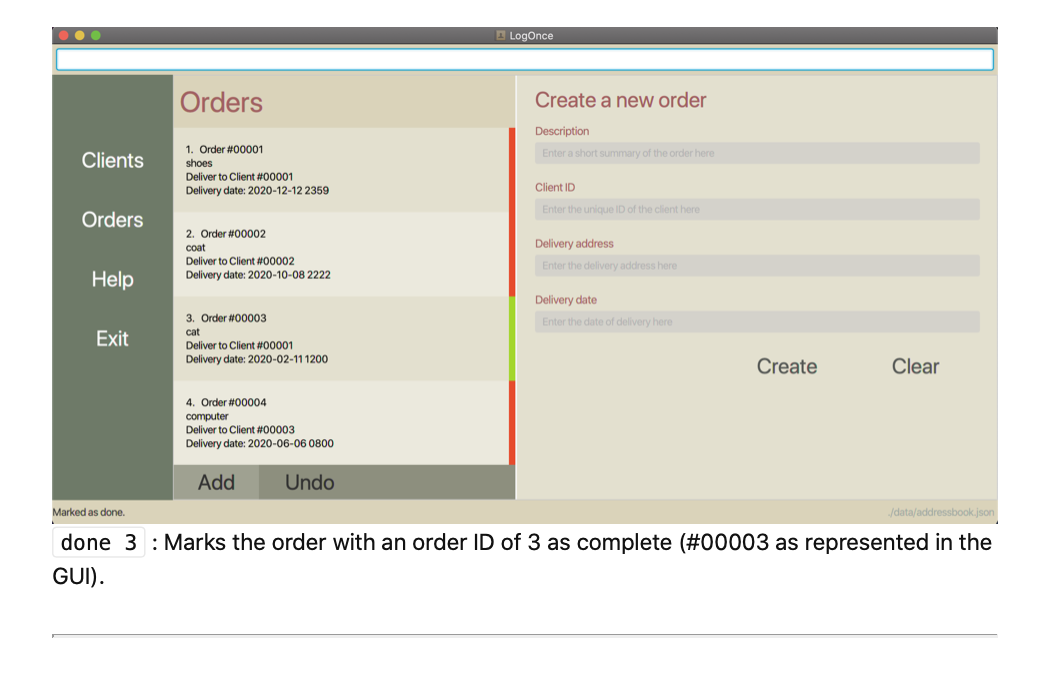Screen dimensions: 1040x676
Task: Minimize window with the yellow button
Action: click(x=80, y=35)
